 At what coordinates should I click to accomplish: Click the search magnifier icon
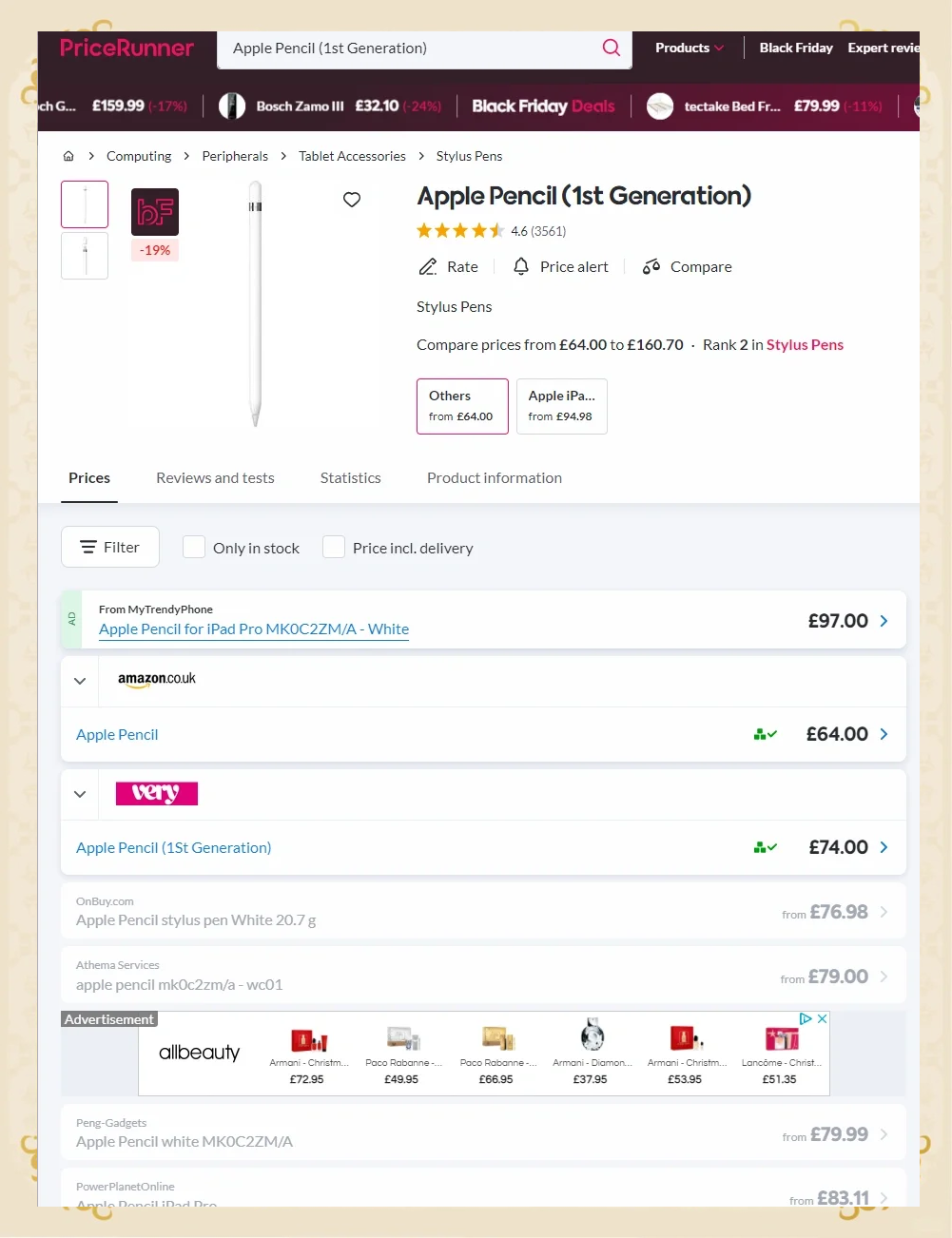611,48
